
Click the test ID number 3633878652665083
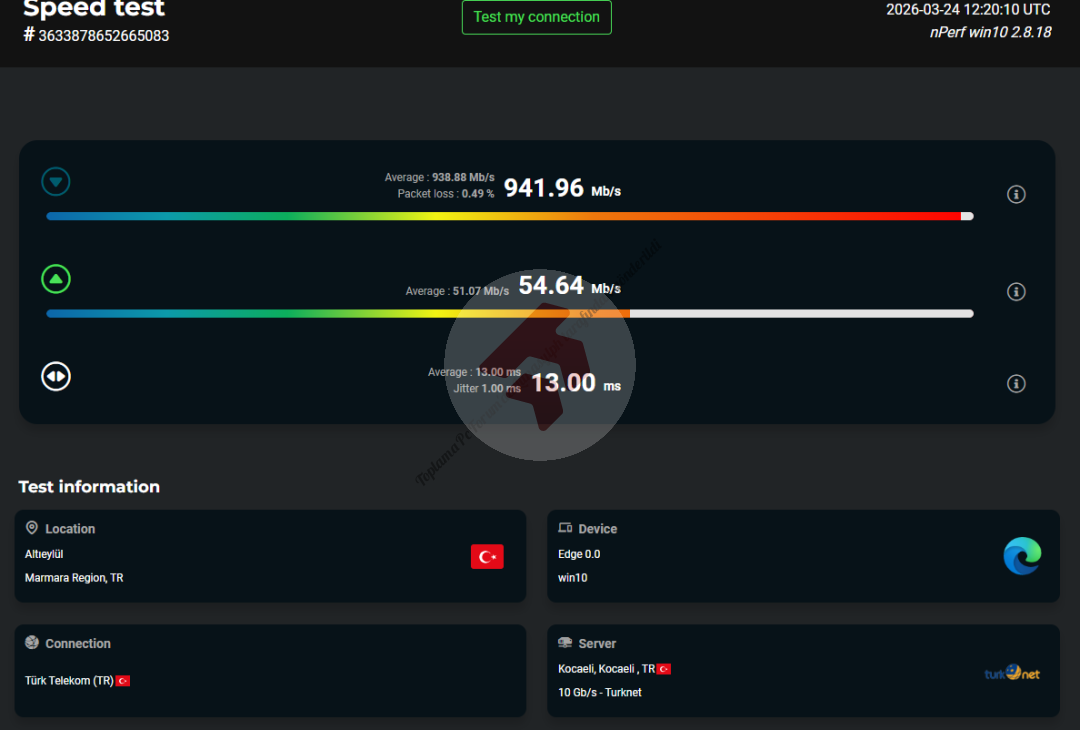[103, 35]
